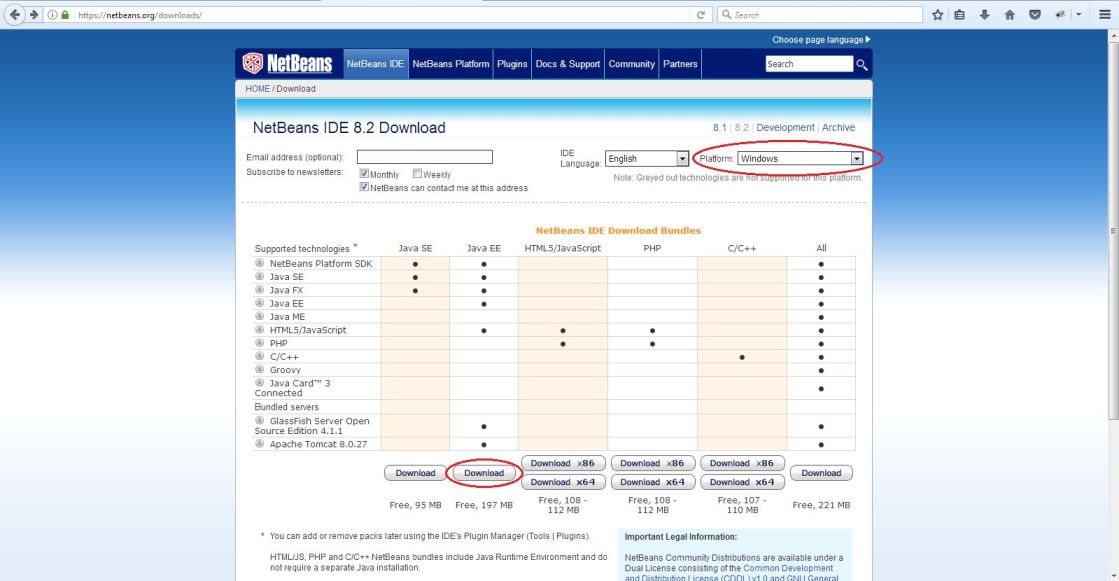The image size is (1119, 581).
Task: Open the toolbar overflow dropdown arrow
Action: (x=1078, y=14)
